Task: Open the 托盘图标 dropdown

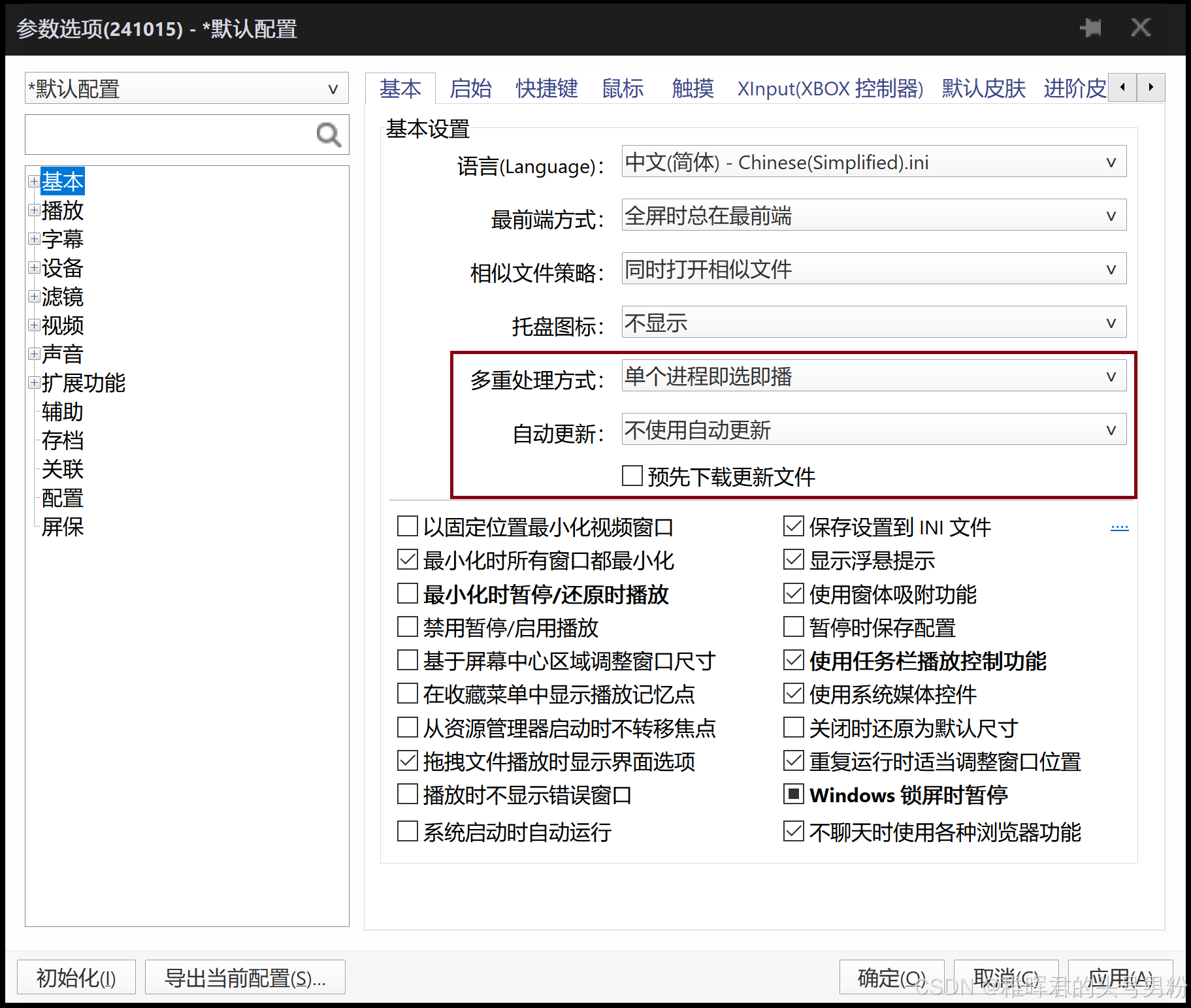Action: pyautogui.click(x=874, y=322)
